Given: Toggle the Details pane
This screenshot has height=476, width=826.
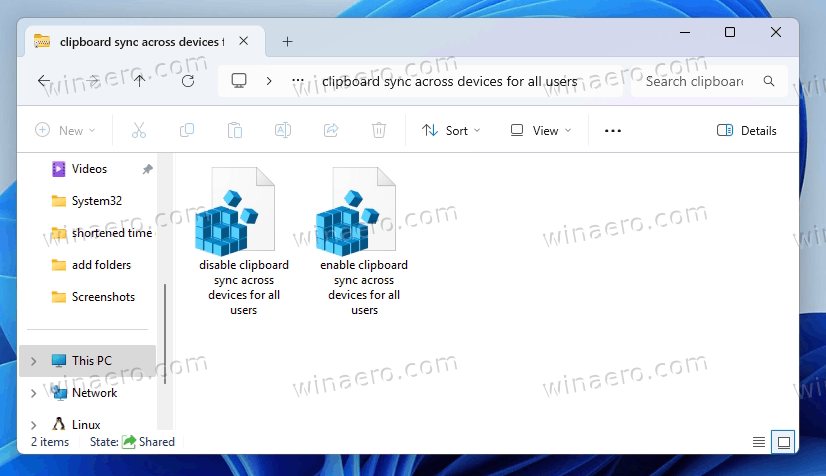Looking at the screenshot, I should click(x=746, y=131).
